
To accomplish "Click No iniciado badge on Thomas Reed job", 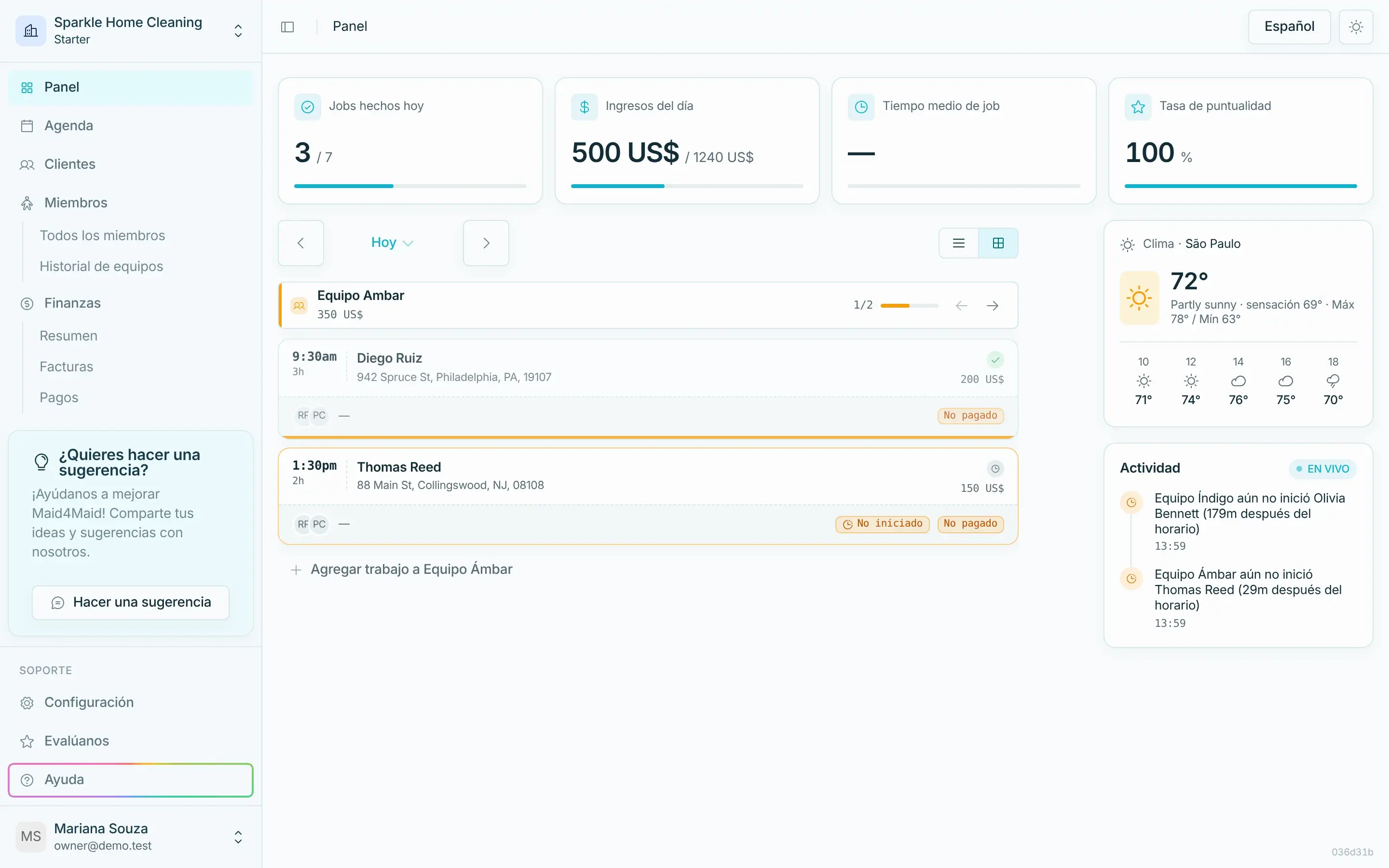I will [x=882, y=524].
